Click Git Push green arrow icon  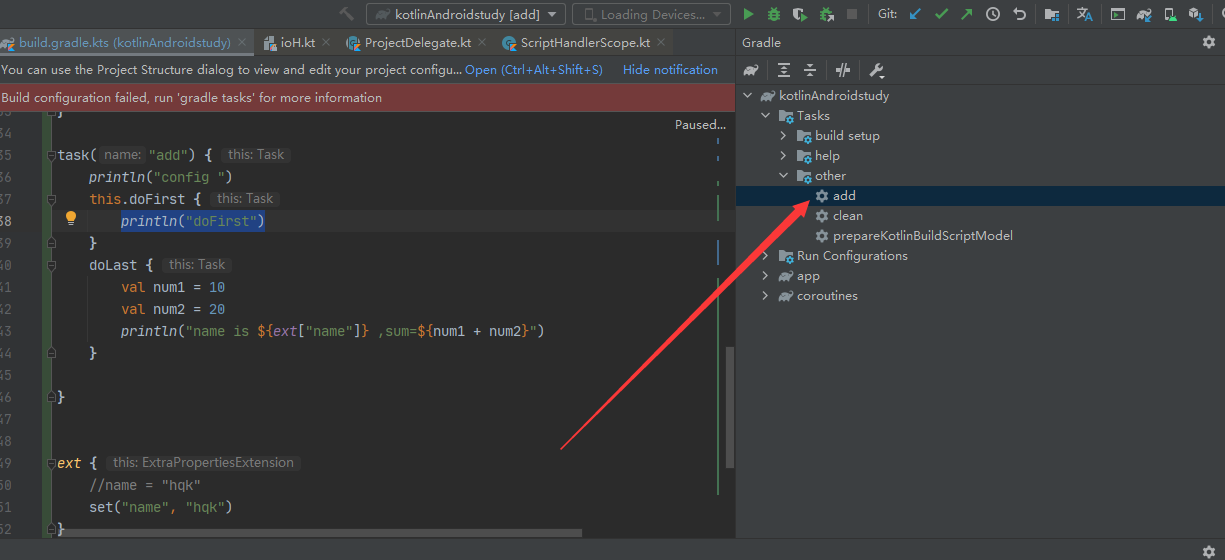[966, 14]
